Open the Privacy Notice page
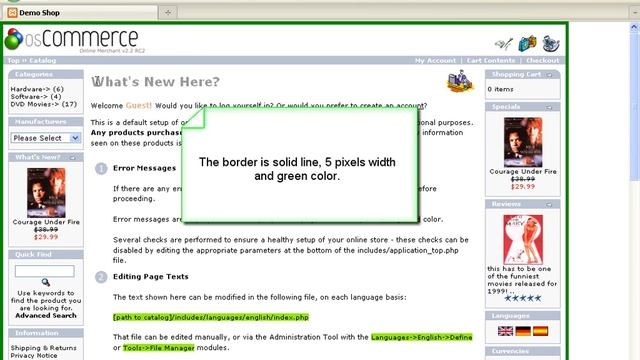The image size is (640, 360). pos(34,356)
